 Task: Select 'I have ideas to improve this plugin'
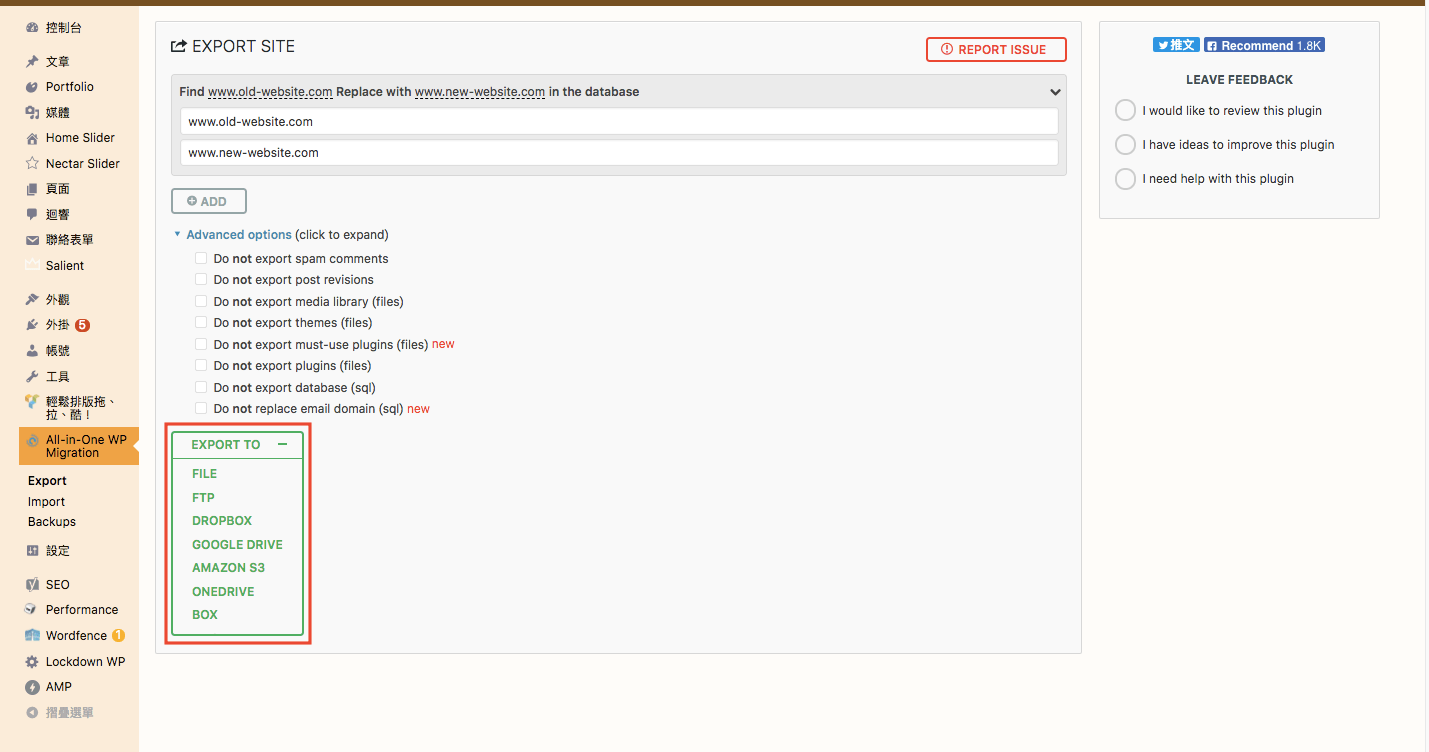pos(1125,144)
